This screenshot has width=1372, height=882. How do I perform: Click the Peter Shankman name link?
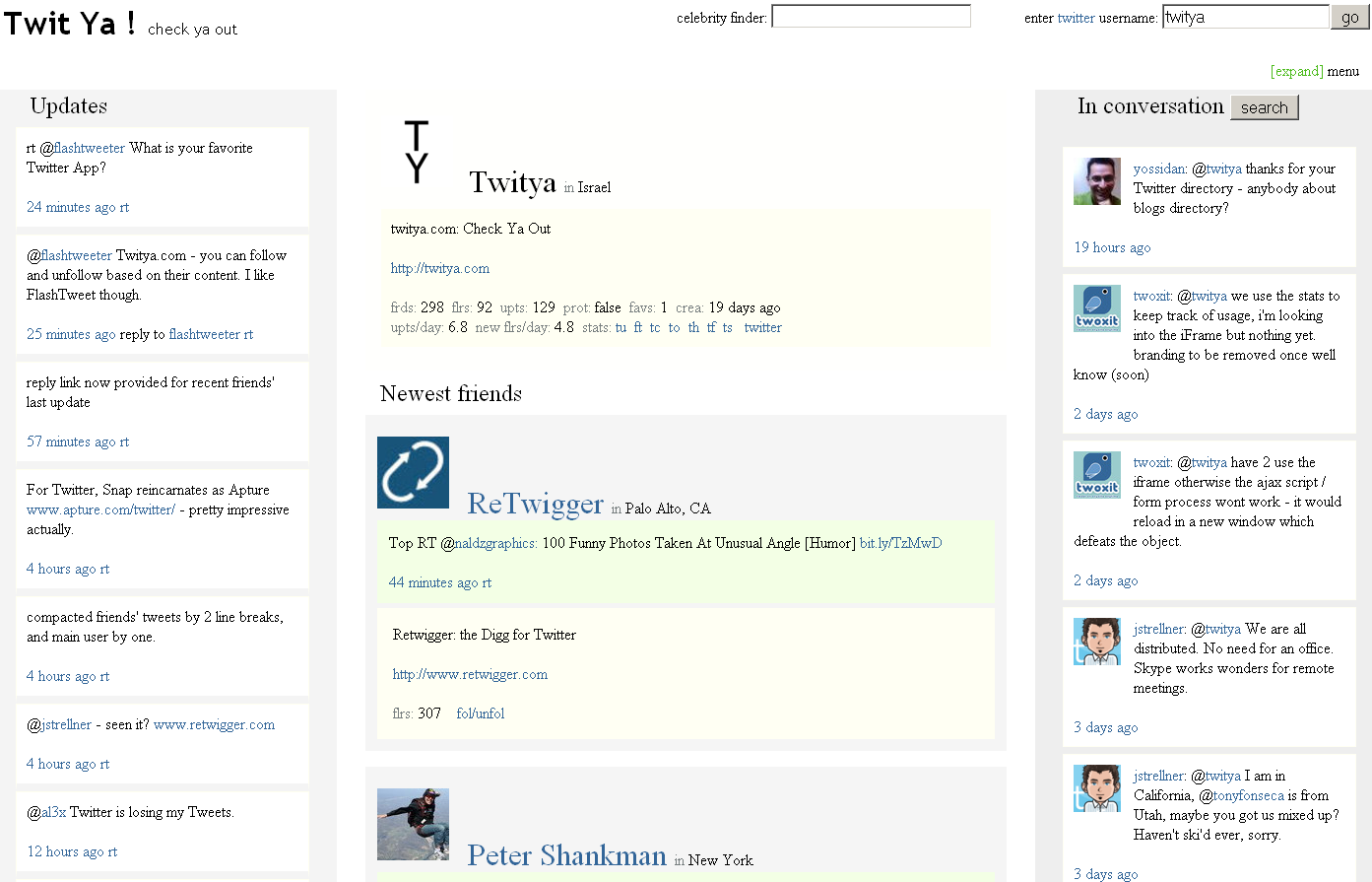coord(566,855)
